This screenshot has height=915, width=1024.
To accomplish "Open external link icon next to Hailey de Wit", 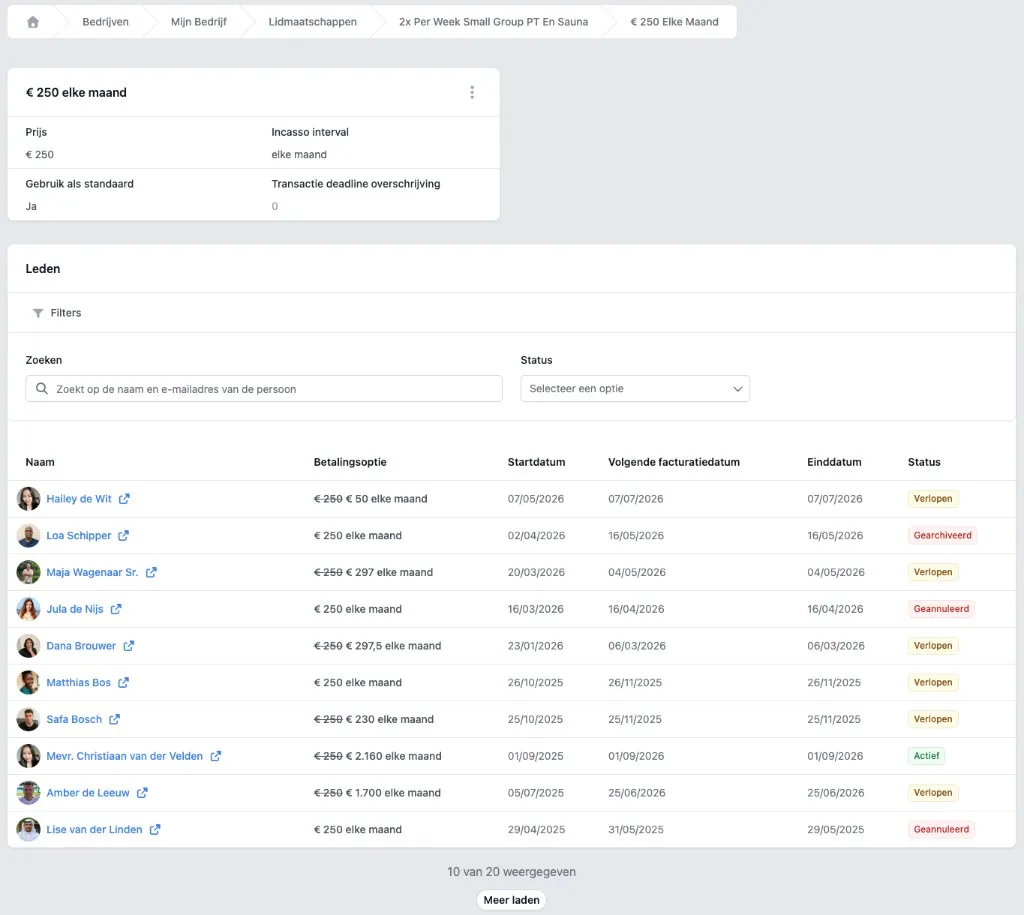I will tap(124, 499).
